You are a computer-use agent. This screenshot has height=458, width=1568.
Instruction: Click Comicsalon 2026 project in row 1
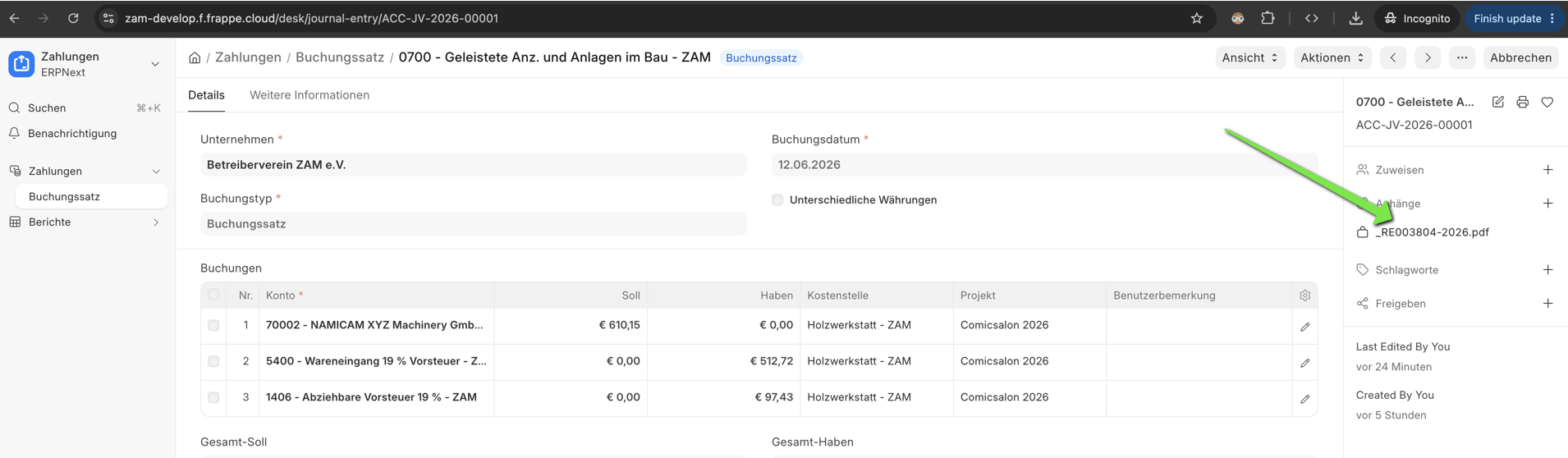click(1004, 325)
